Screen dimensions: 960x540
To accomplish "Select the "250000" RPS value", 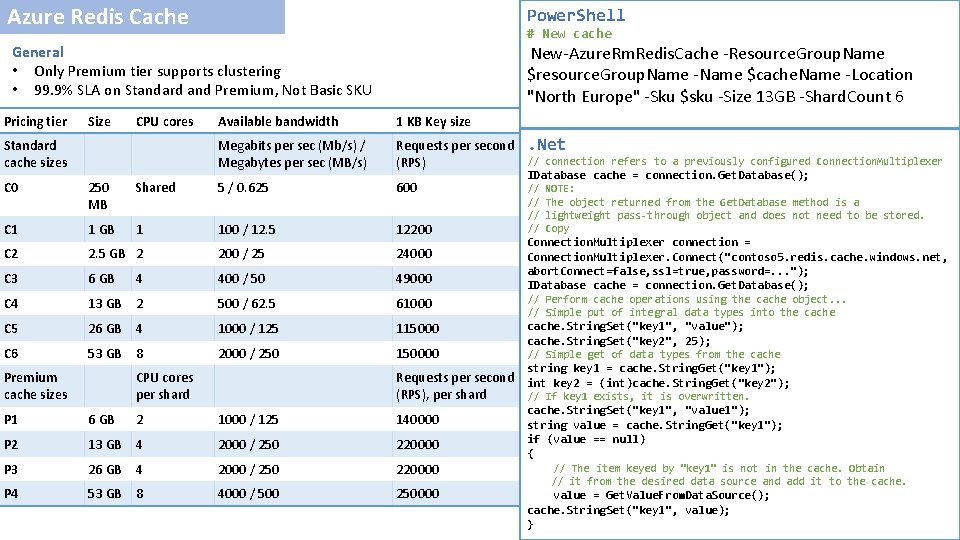I will [x=418, y=493].
